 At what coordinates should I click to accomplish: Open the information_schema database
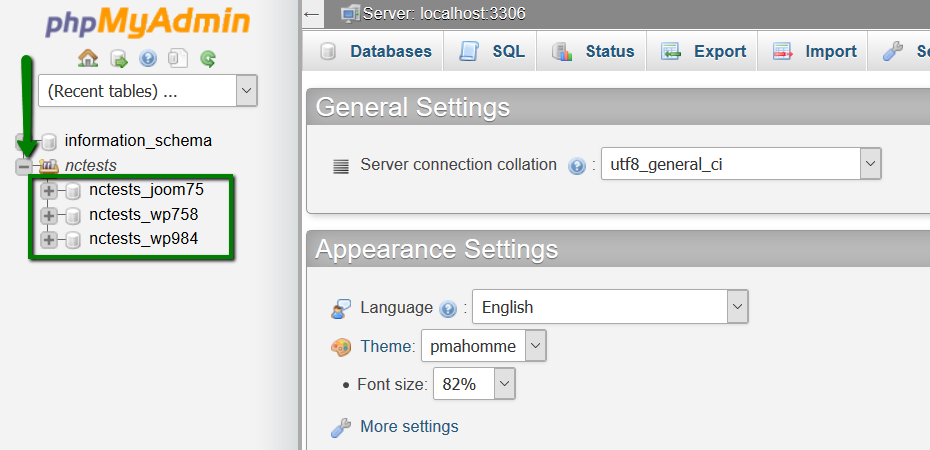pos(138,141)
